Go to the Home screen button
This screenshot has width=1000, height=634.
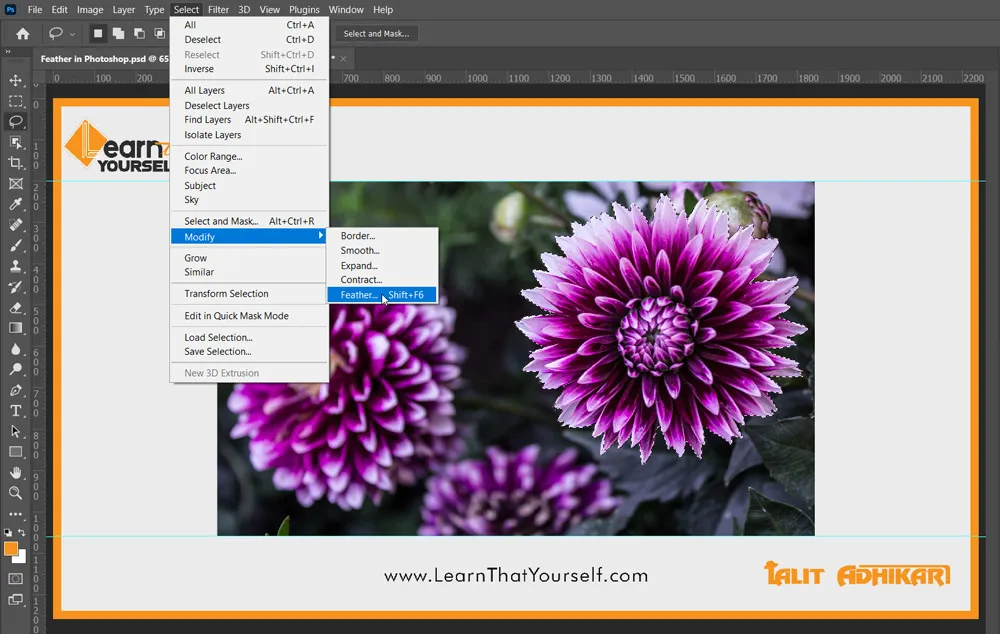click(22, 33)
